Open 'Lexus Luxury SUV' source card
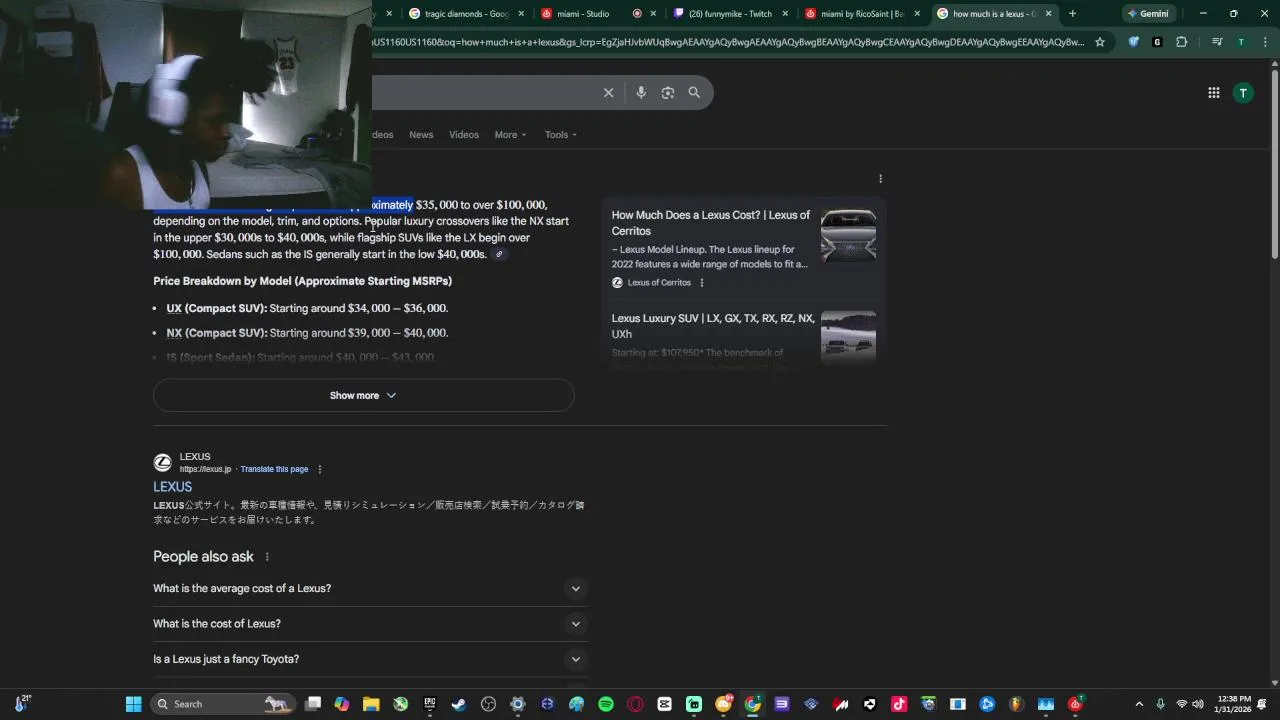 (713, 326)
